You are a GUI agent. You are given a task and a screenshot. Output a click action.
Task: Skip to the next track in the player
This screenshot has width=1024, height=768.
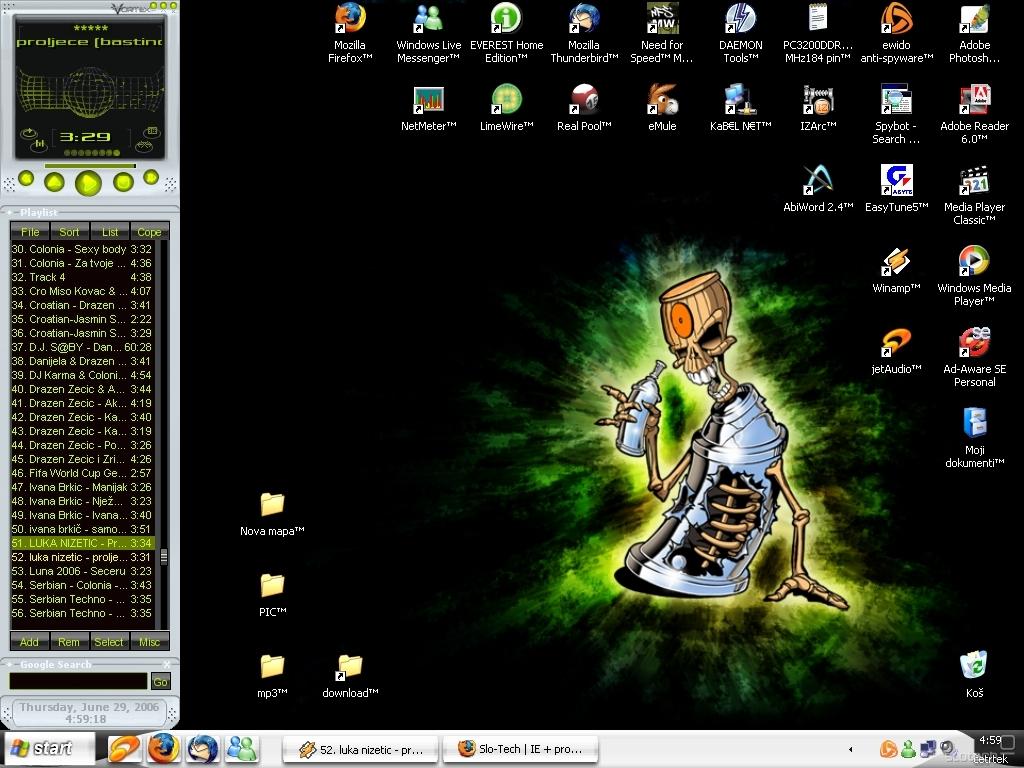[x=151, y=177]
